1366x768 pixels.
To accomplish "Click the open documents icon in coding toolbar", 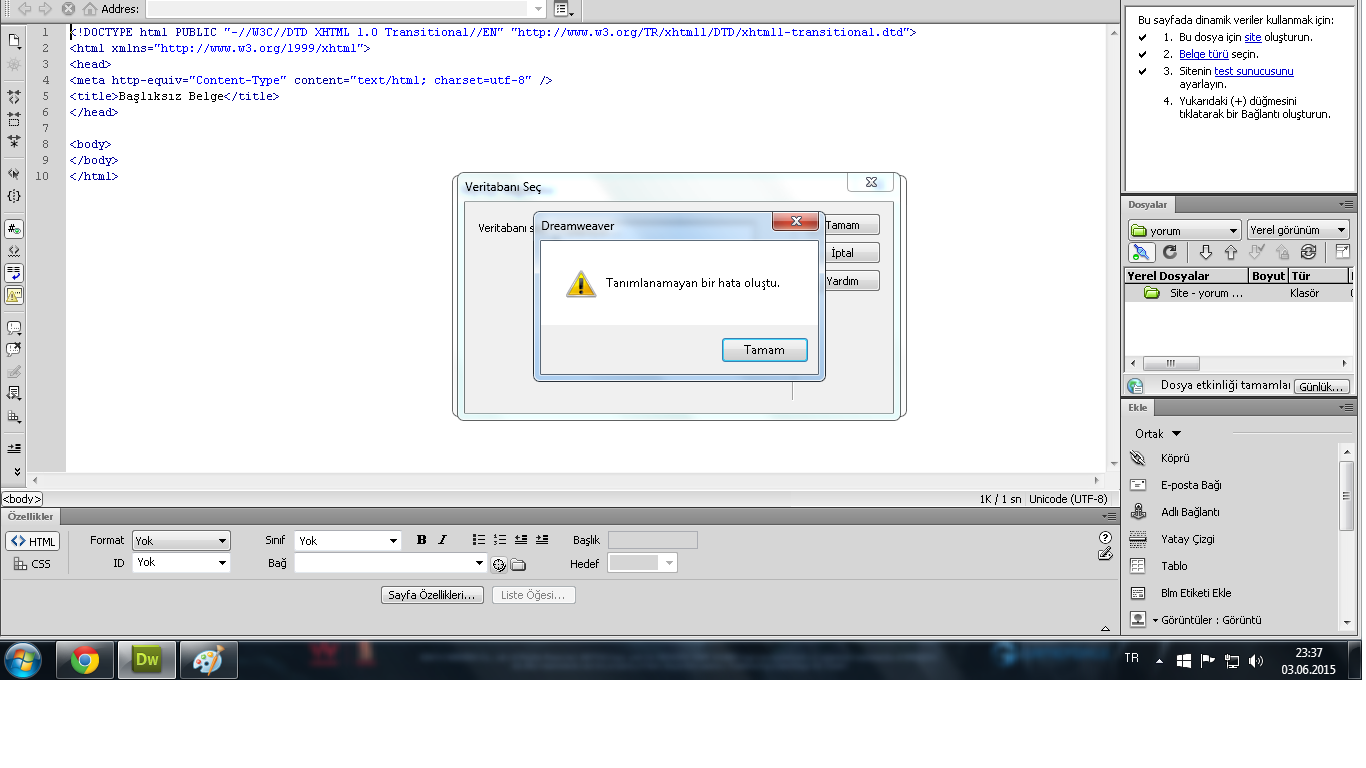I will tap(14, 41).
